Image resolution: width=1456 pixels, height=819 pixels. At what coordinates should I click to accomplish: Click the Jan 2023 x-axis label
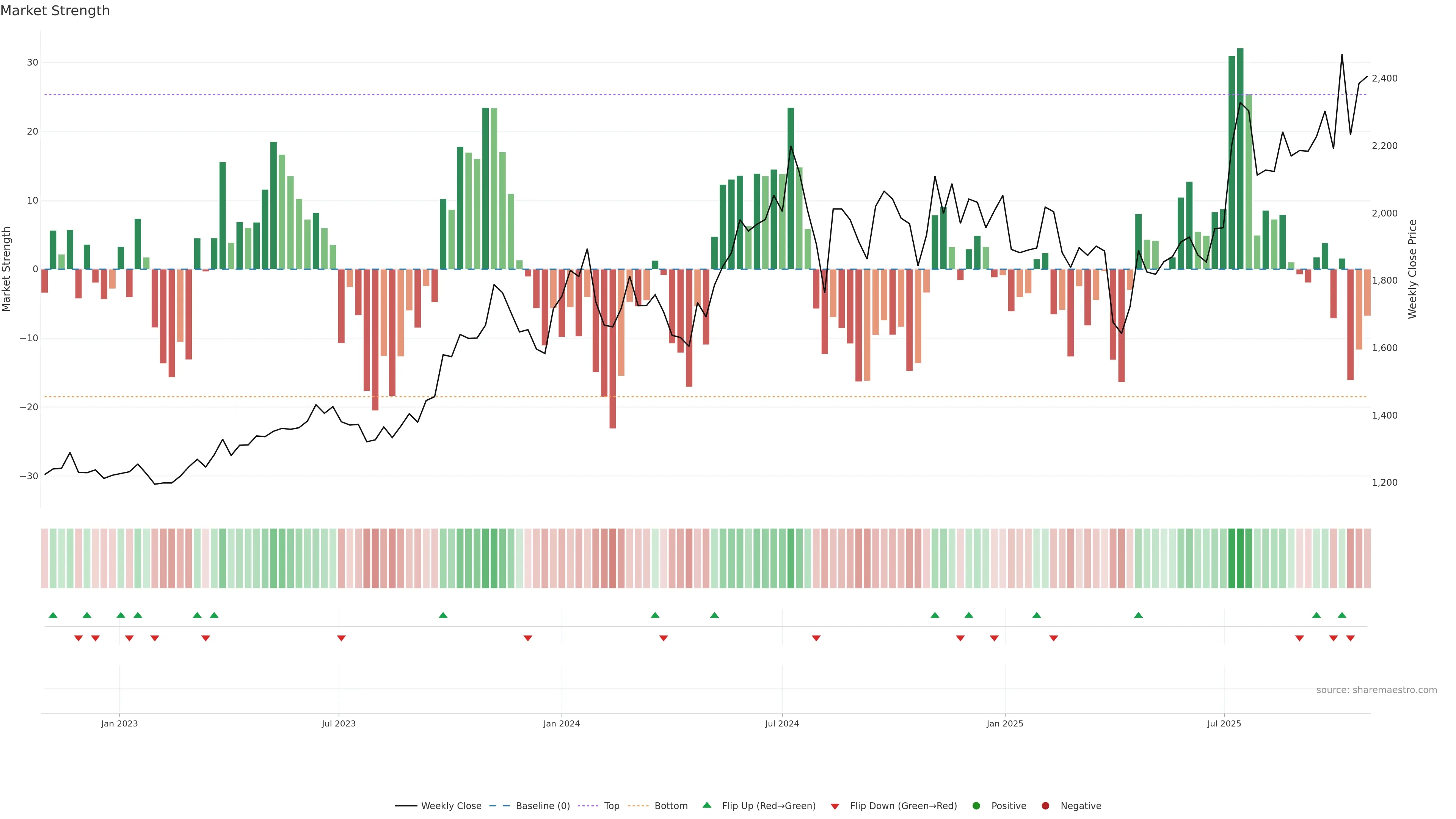(x=119, y=723)
